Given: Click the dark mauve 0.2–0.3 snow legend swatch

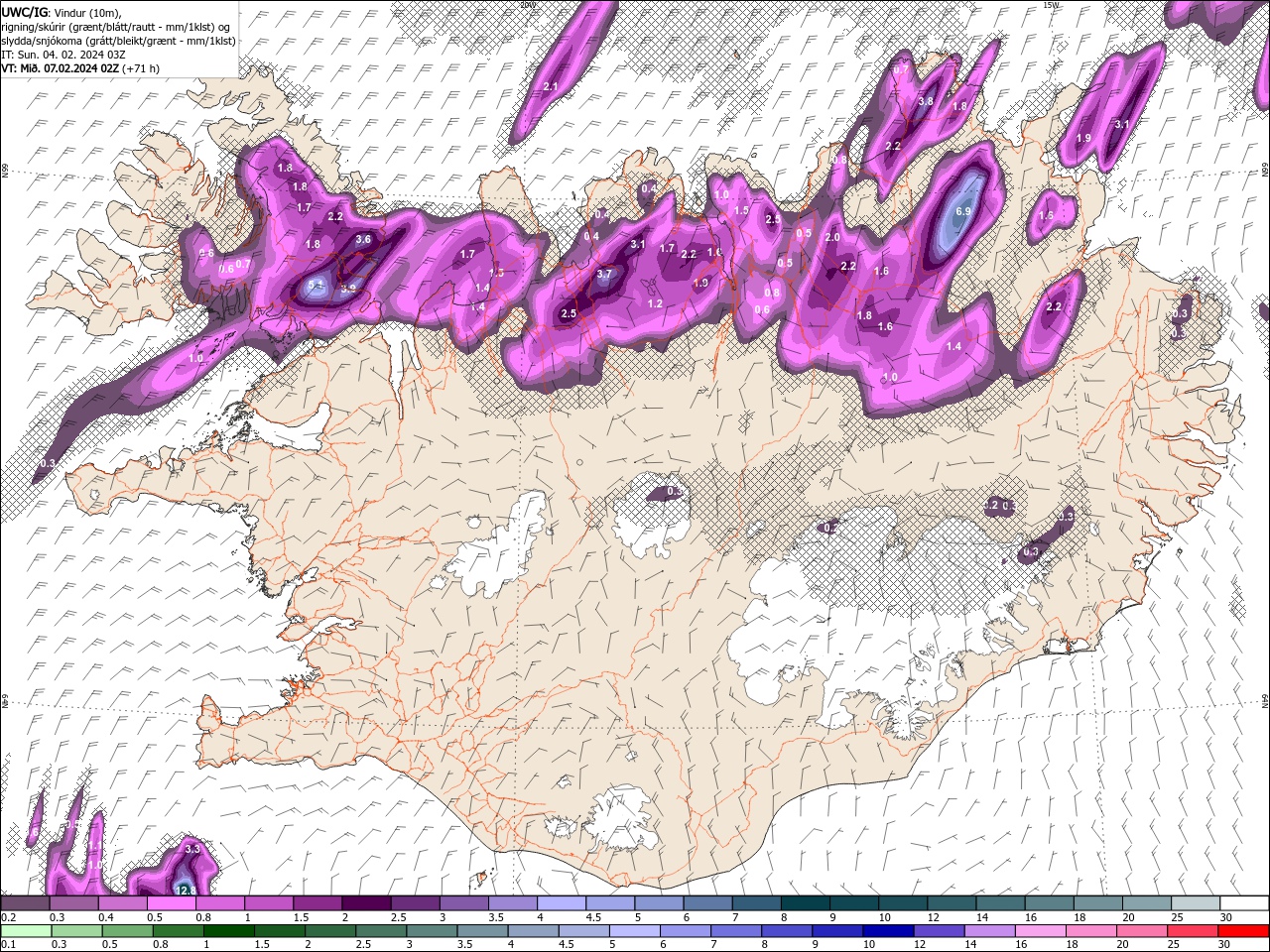Looking at the screenshot, I should pyautogui.click(x=25, y=903).
